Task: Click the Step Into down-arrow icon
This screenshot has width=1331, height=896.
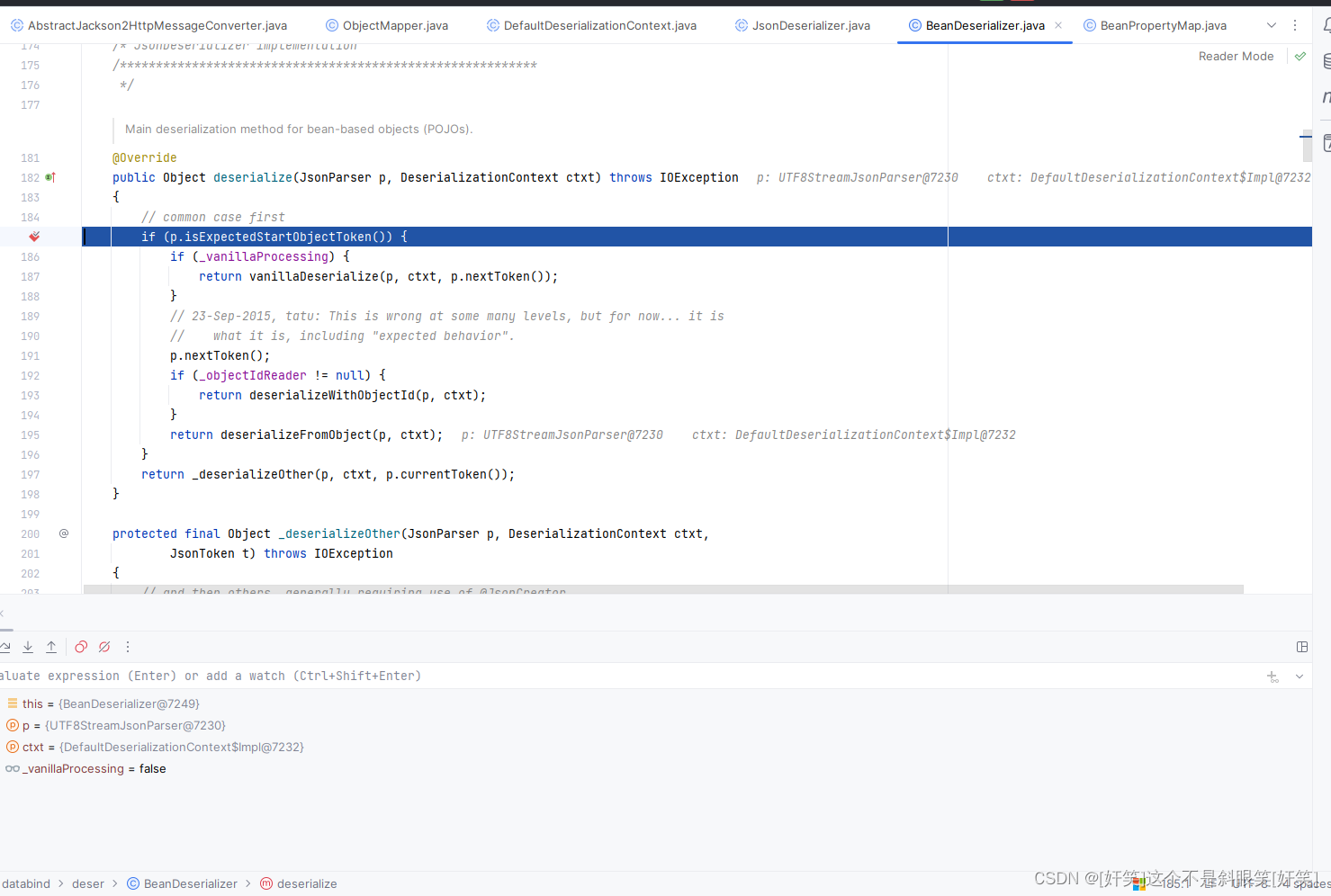Action: point(28,647)
